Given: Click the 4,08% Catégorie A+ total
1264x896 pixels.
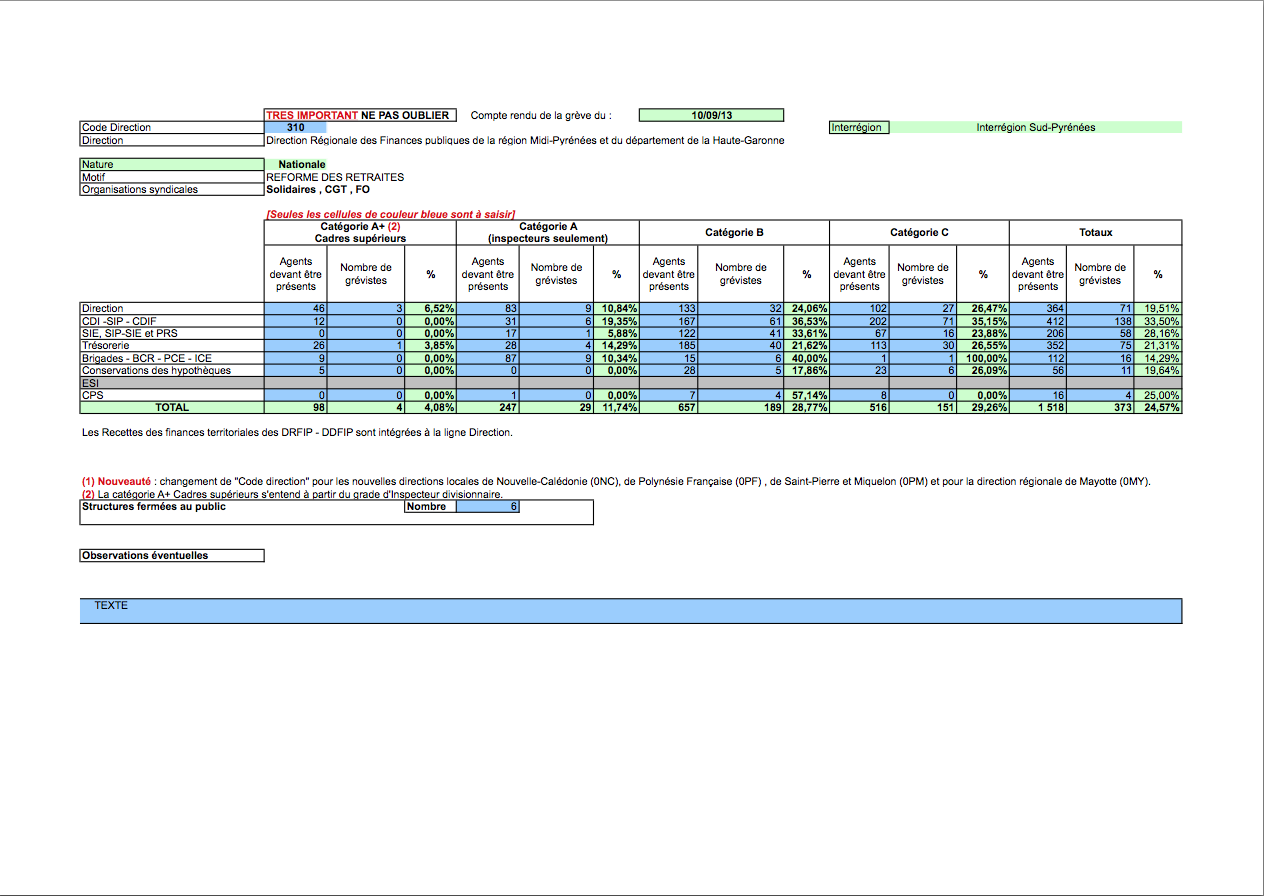Looking at the screenshot, I should click(x=431, y=408).
